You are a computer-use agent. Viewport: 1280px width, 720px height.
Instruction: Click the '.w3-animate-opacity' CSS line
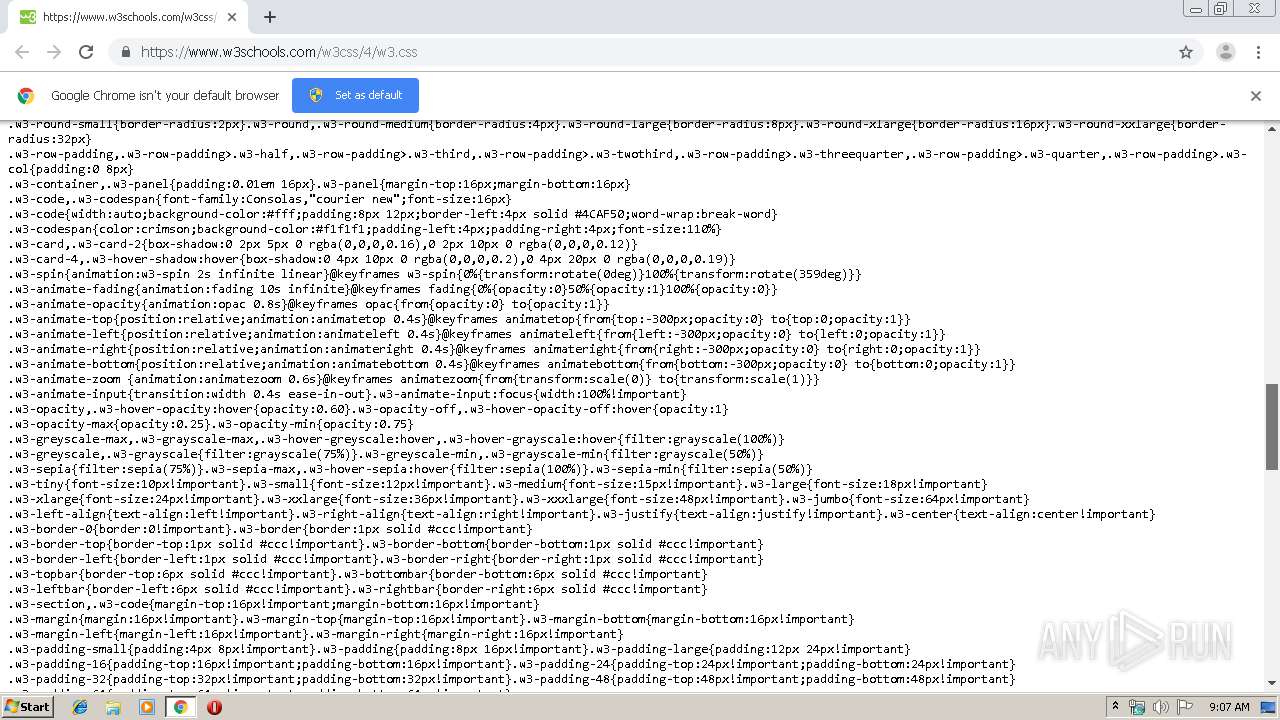(308, 304)
